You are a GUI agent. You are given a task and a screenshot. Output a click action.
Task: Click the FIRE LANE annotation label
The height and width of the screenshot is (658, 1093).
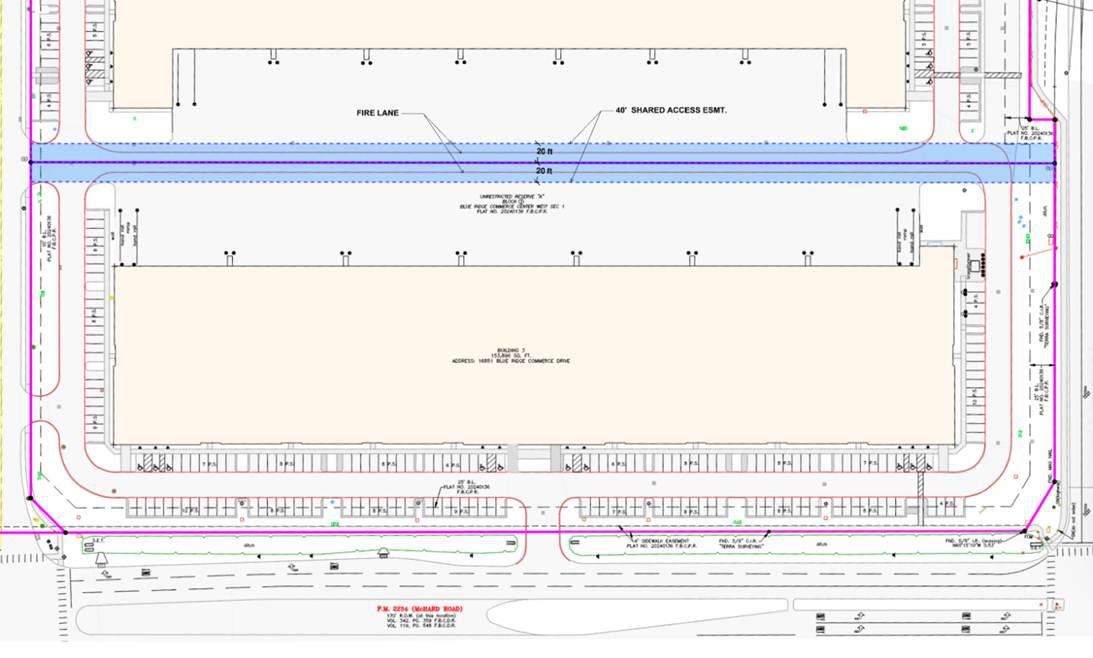tap(377, 113)
